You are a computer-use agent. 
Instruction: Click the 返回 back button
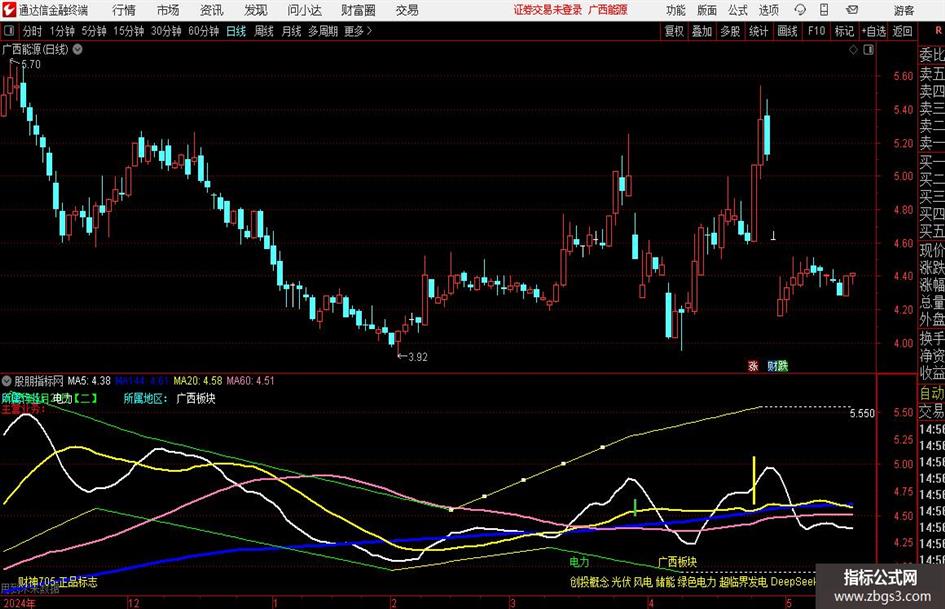[x=902, y=31]
